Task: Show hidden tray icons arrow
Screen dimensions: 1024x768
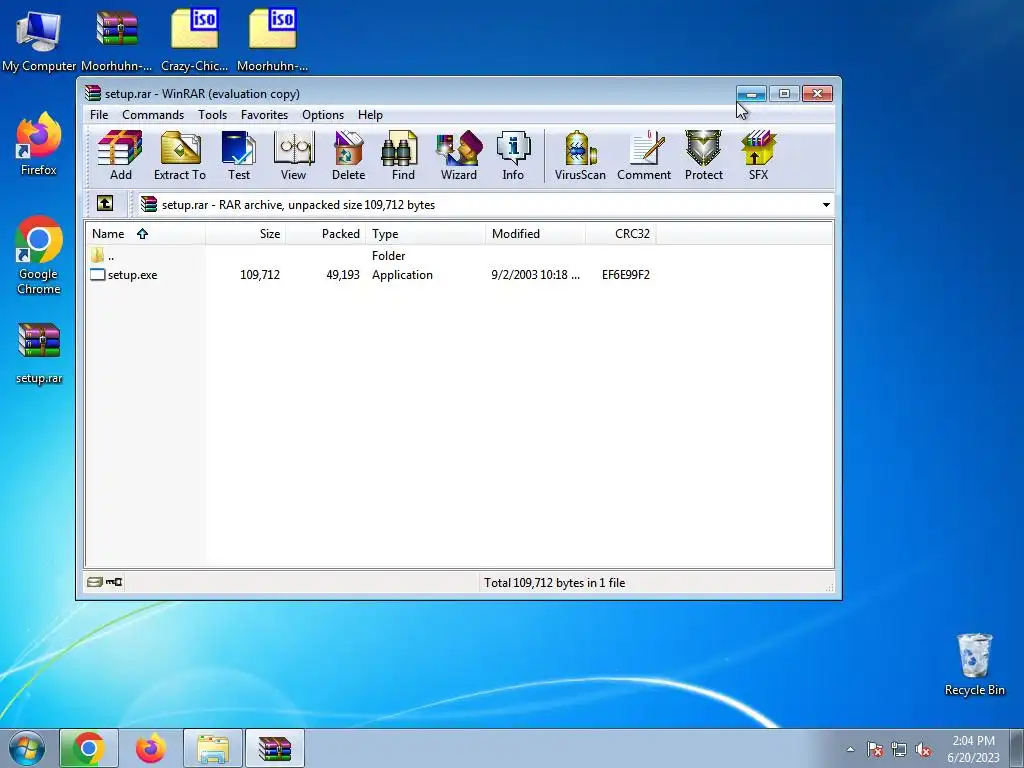Action: click(850, 749)
